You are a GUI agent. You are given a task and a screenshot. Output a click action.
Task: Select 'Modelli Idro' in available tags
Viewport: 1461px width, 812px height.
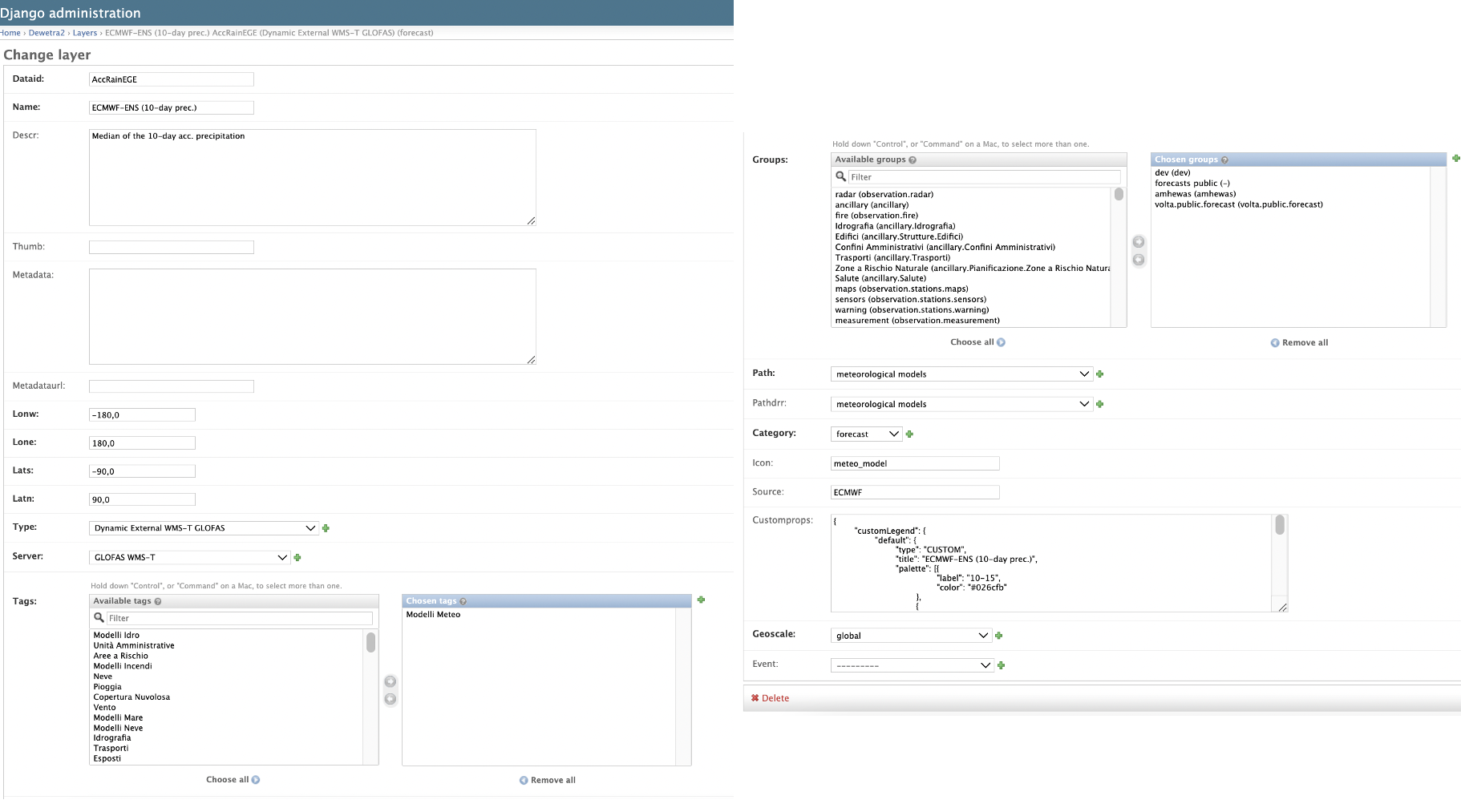click(116, 635)
